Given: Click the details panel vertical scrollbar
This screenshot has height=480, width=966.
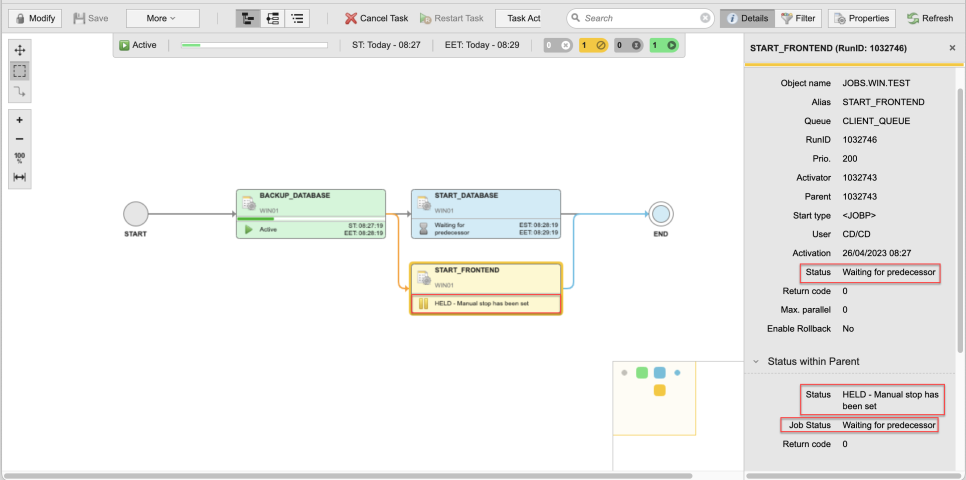Looking at the screenshot, I should point(959,222).
